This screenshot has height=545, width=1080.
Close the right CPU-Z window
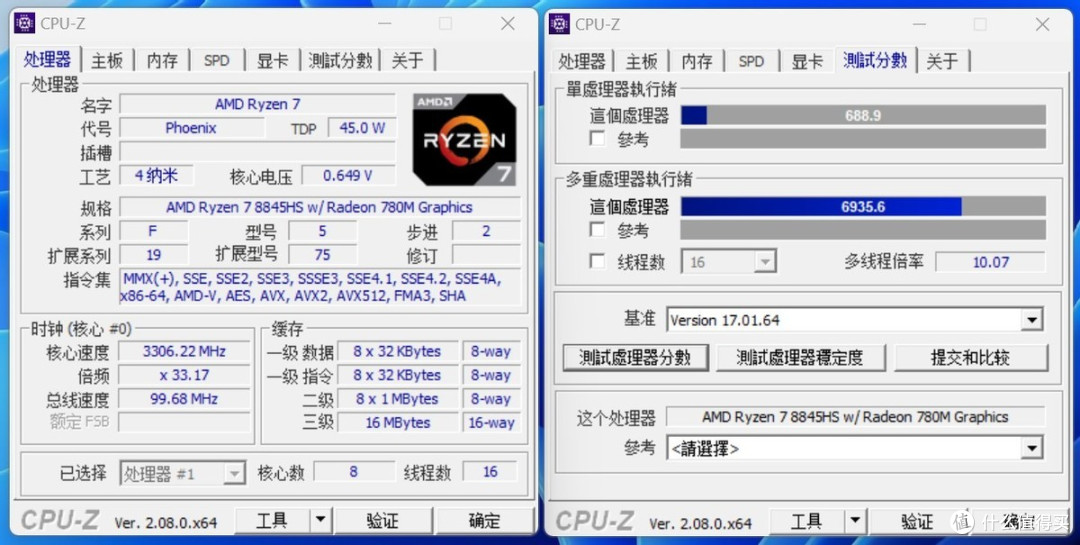tap(1042, 24)
